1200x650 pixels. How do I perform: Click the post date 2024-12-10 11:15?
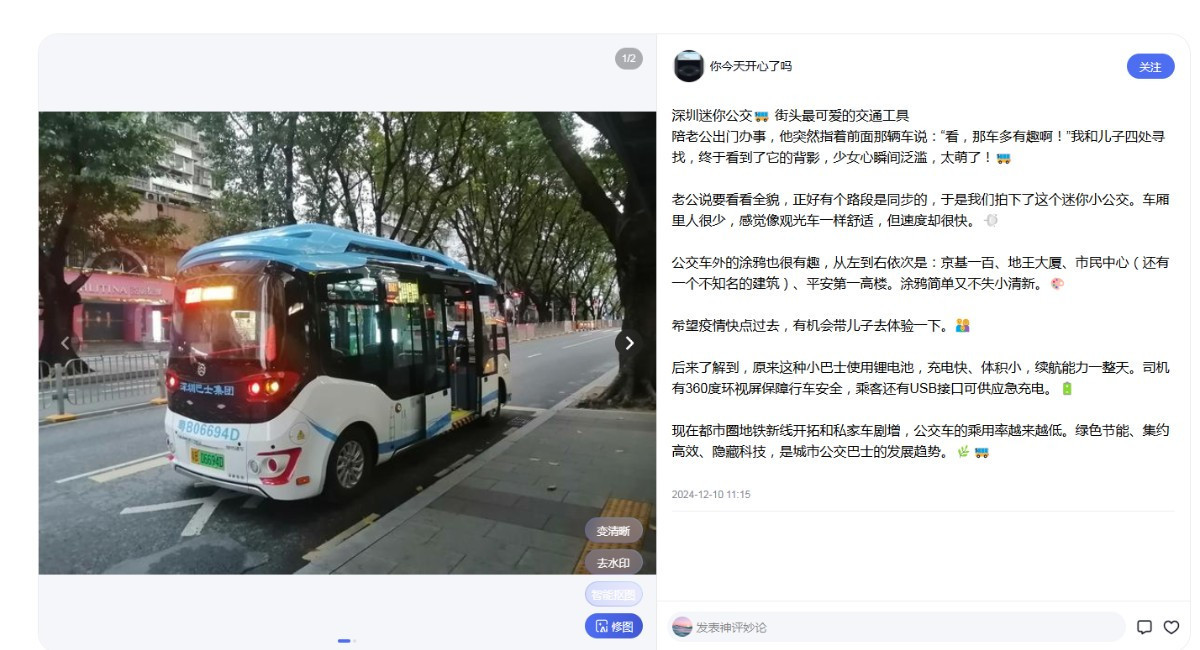click(x=711, y=494)
